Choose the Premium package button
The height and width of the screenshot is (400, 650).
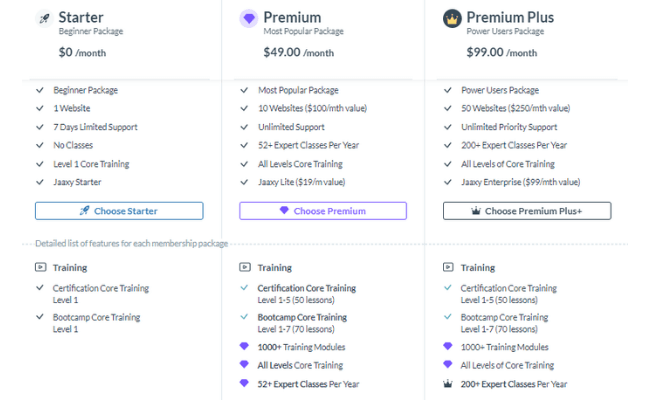tap(323, 211)
